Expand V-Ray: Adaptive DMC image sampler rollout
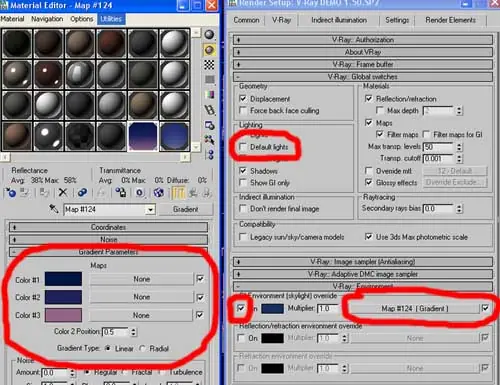 (x=363, y=274)
